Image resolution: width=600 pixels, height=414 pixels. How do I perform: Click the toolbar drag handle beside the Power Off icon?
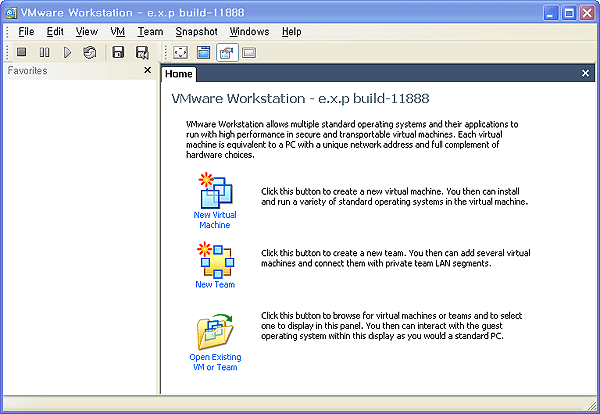(7, 52)
